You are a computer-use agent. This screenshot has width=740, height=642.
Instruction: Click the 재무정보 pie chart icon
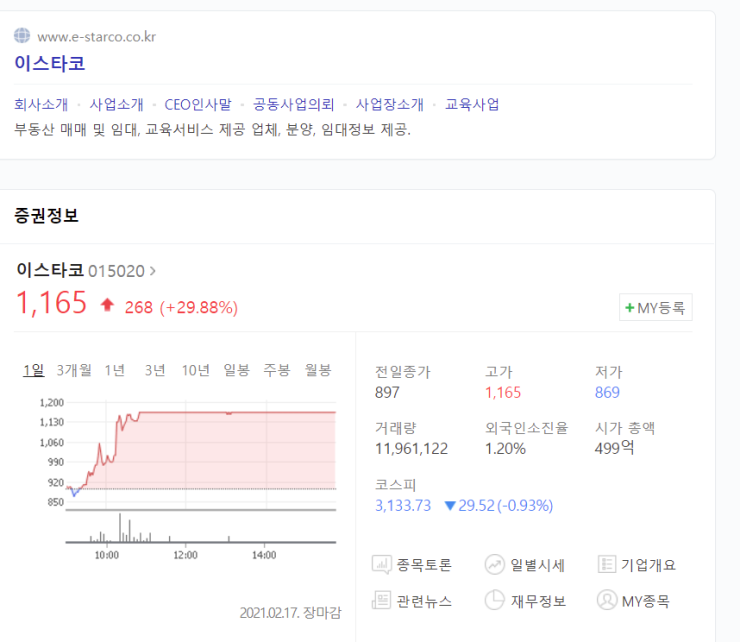(494, 600)
